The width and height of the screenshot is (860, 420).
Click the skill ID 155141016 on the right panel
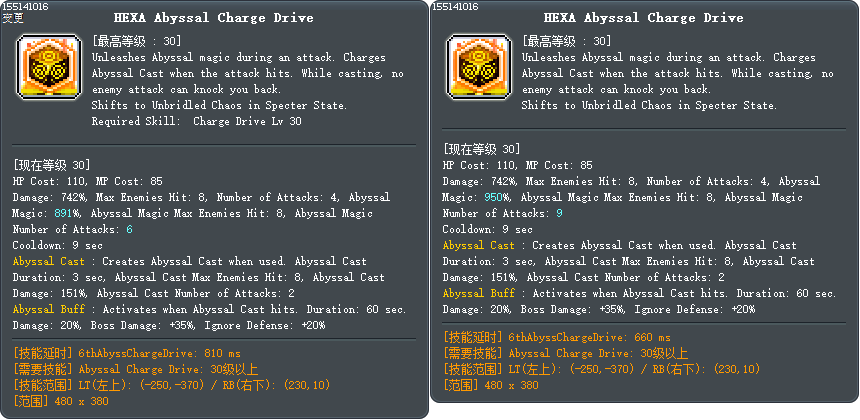click(457, 6)
